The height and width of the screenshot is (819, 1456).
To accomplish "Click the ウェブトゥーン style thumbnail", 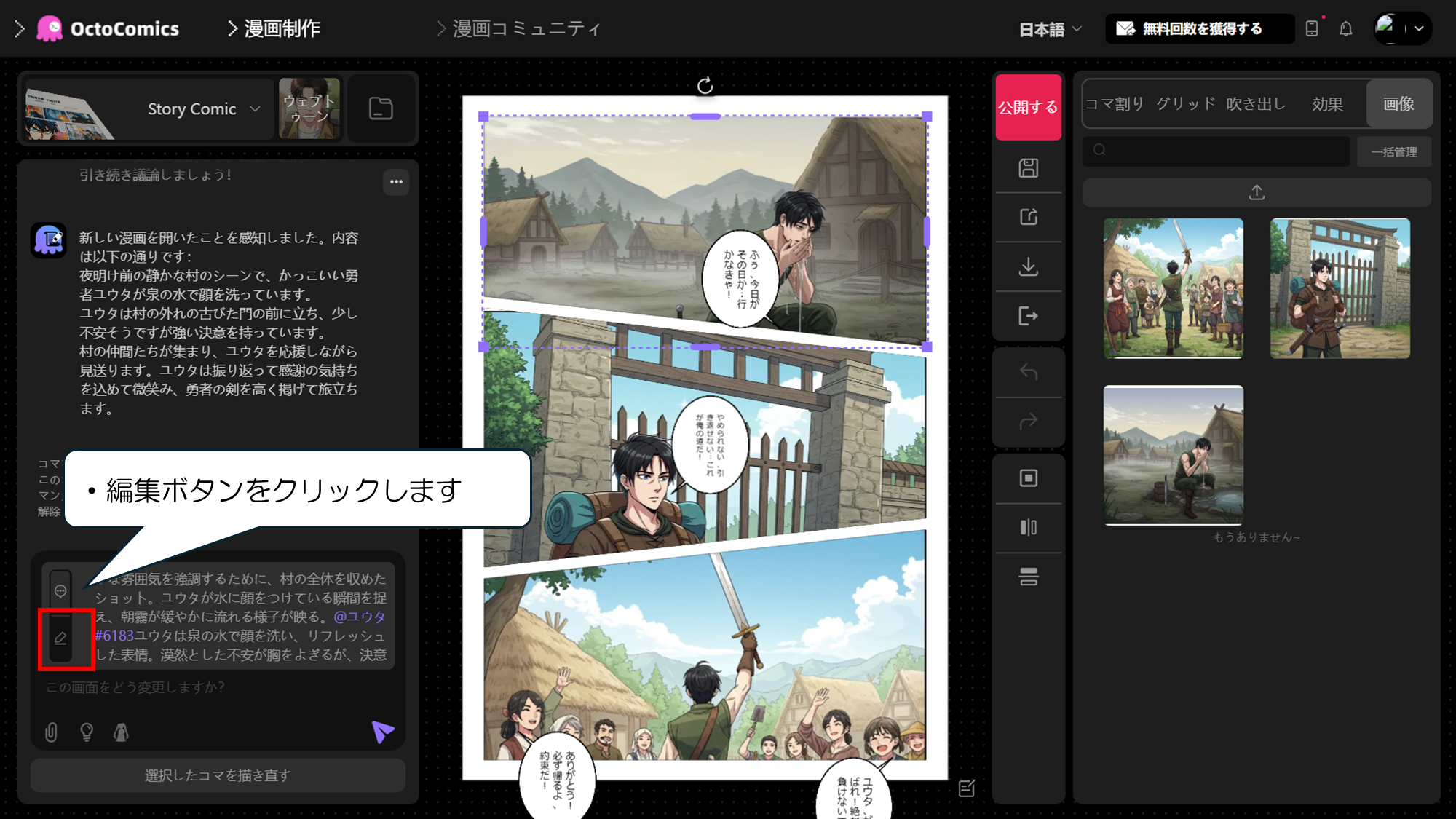I will [309, 108].
